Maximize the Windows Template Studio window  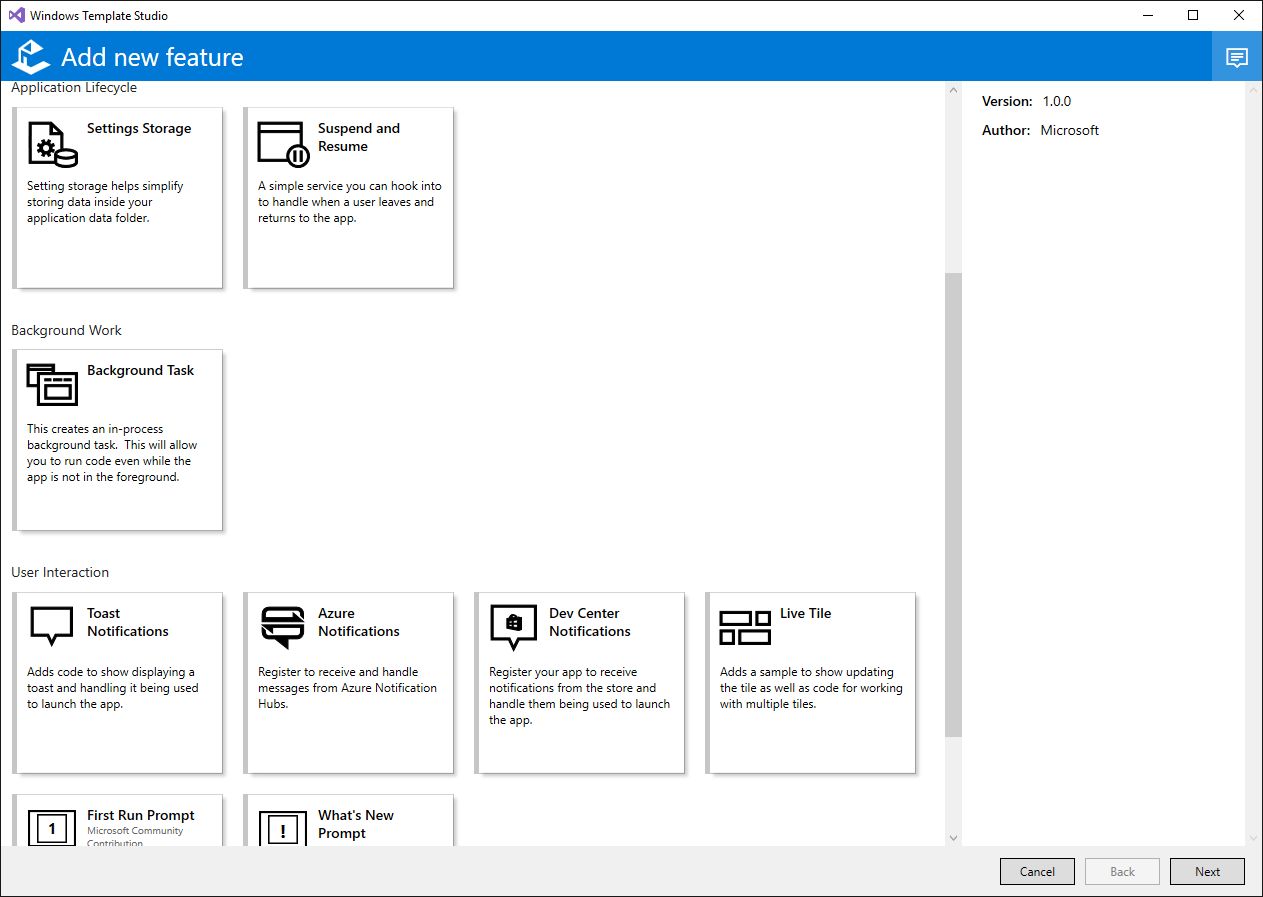pos(1193,15)
